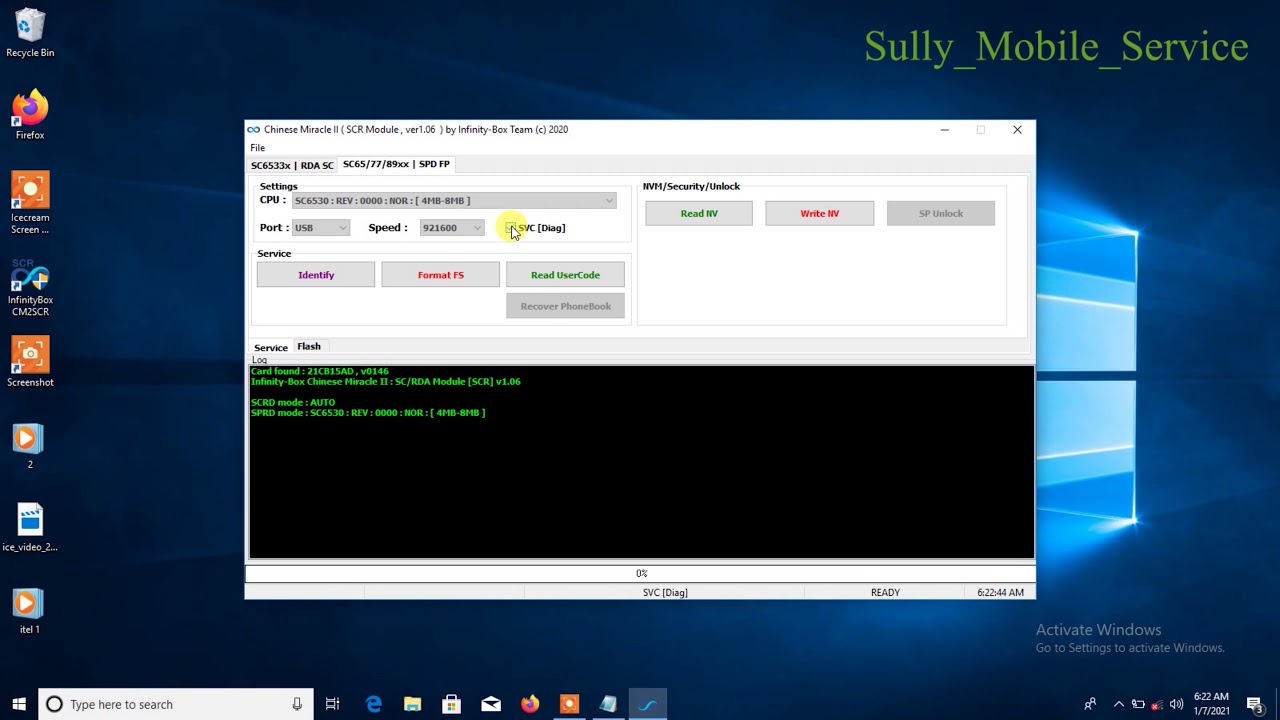Click the 'SPRD mode : SC6530' log line
The height and width of the screenshot is (720, 1280).
368,413
